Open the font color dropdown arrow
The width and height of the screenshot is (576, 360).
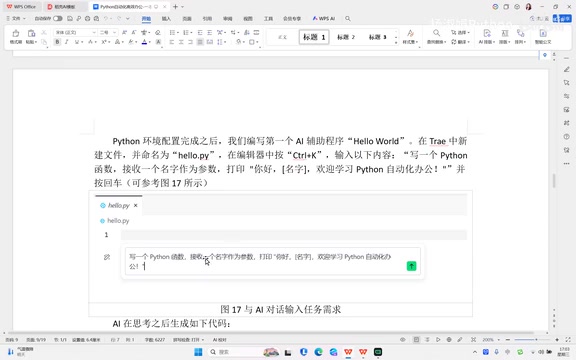pyautogui.click(x=150, y=42)
